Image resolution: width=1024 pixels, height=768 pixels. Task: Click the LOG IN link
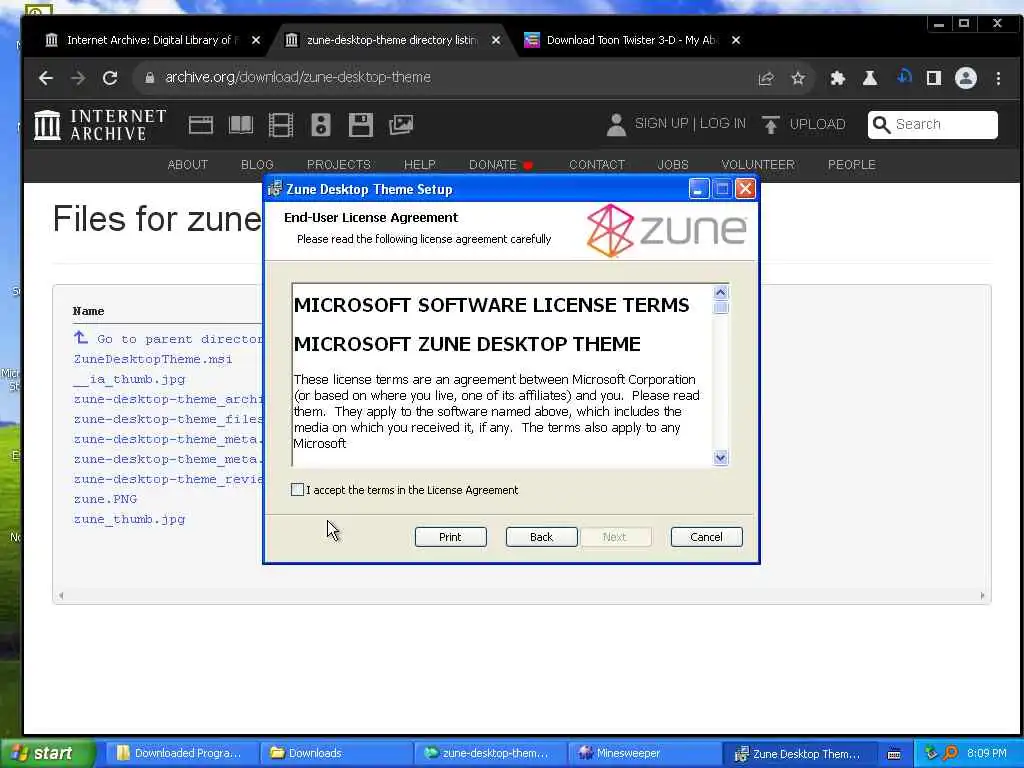click(x=722, y=123)
